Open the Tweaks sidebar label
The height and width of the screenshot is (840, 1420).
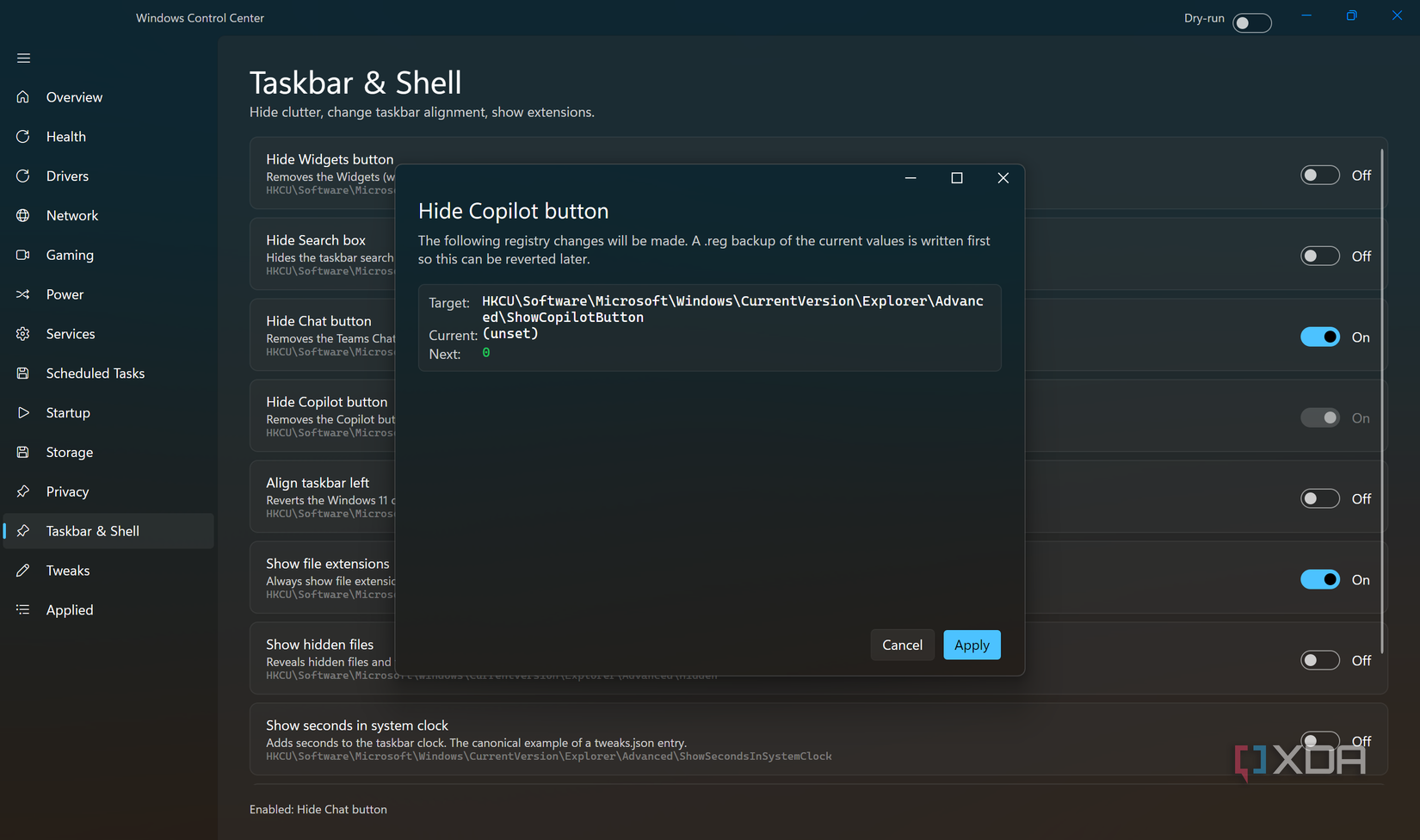click(67, 571)
